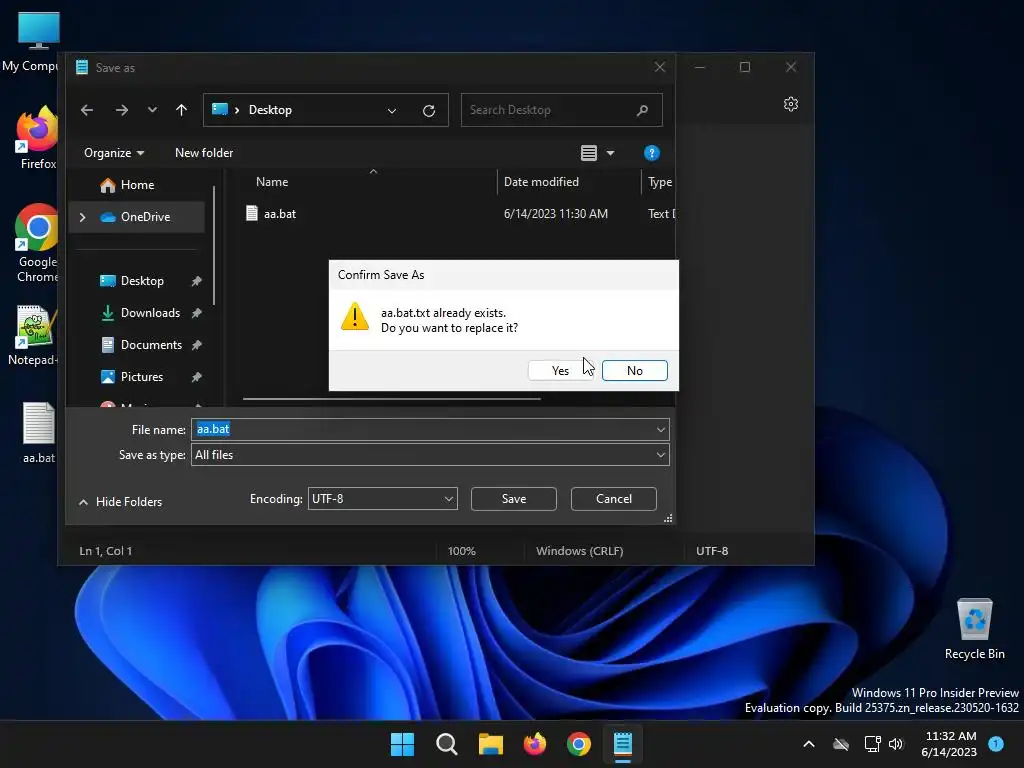Collapse the pane with Hide Folders

120,502
